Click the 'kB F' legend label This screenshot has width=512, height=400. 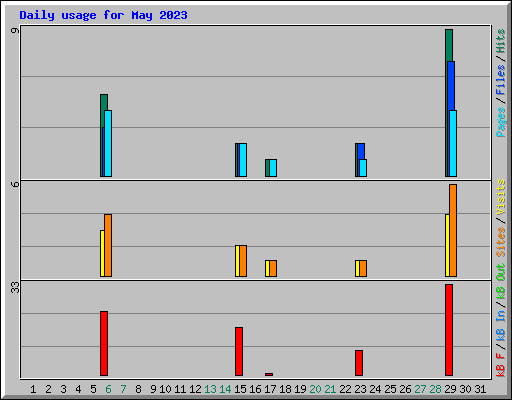tap(501, 364)
